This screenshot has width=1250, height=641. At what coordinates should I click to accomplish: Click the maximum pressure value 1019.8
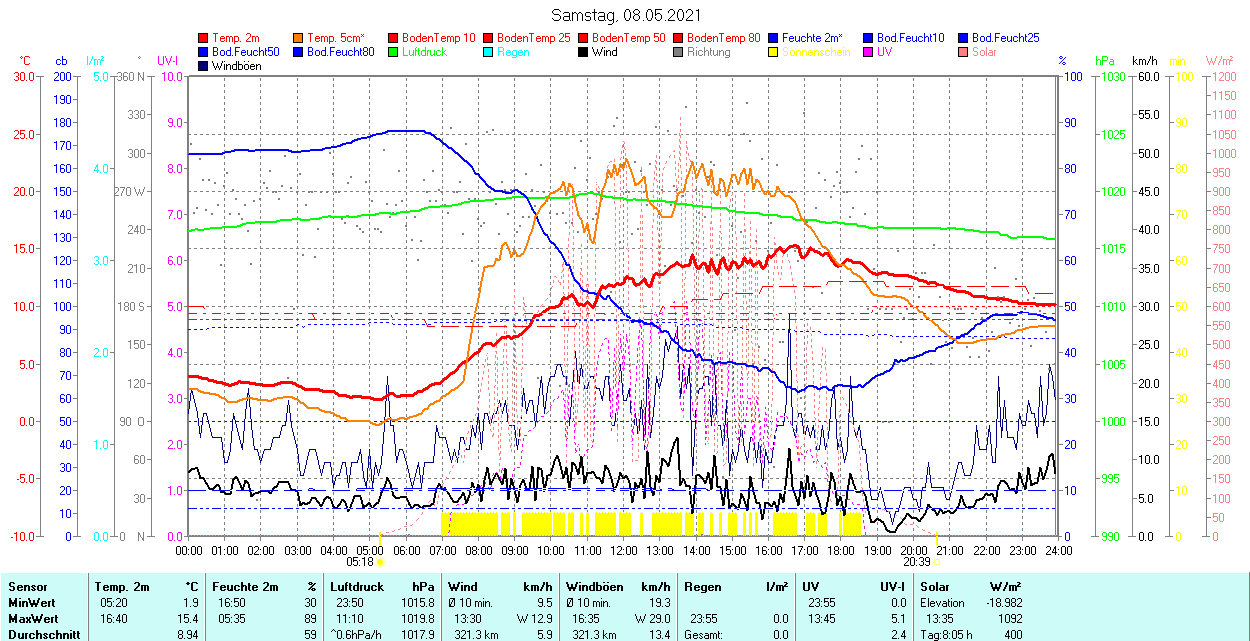click(x=416, y=619)
